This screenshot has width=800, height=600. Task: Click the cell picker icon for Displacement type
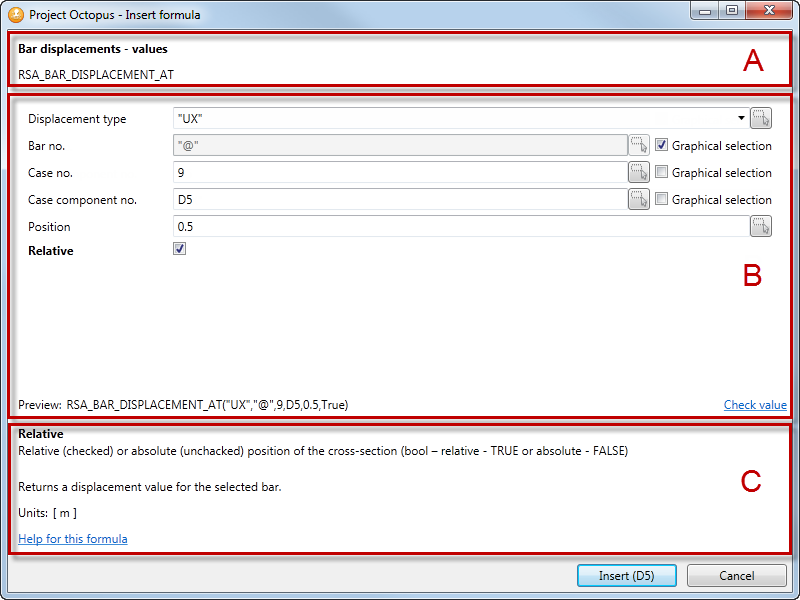761,118
